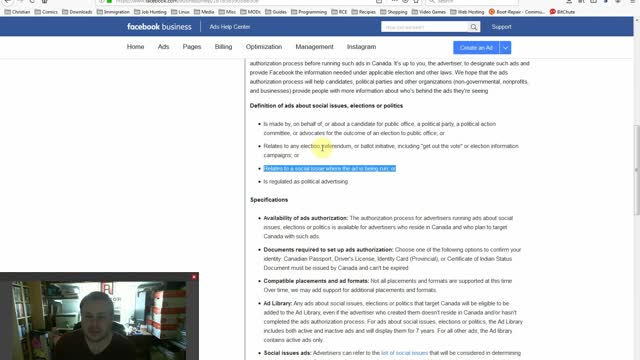
Task: Open the Recipies bookmarks folder
Action: 364,12
